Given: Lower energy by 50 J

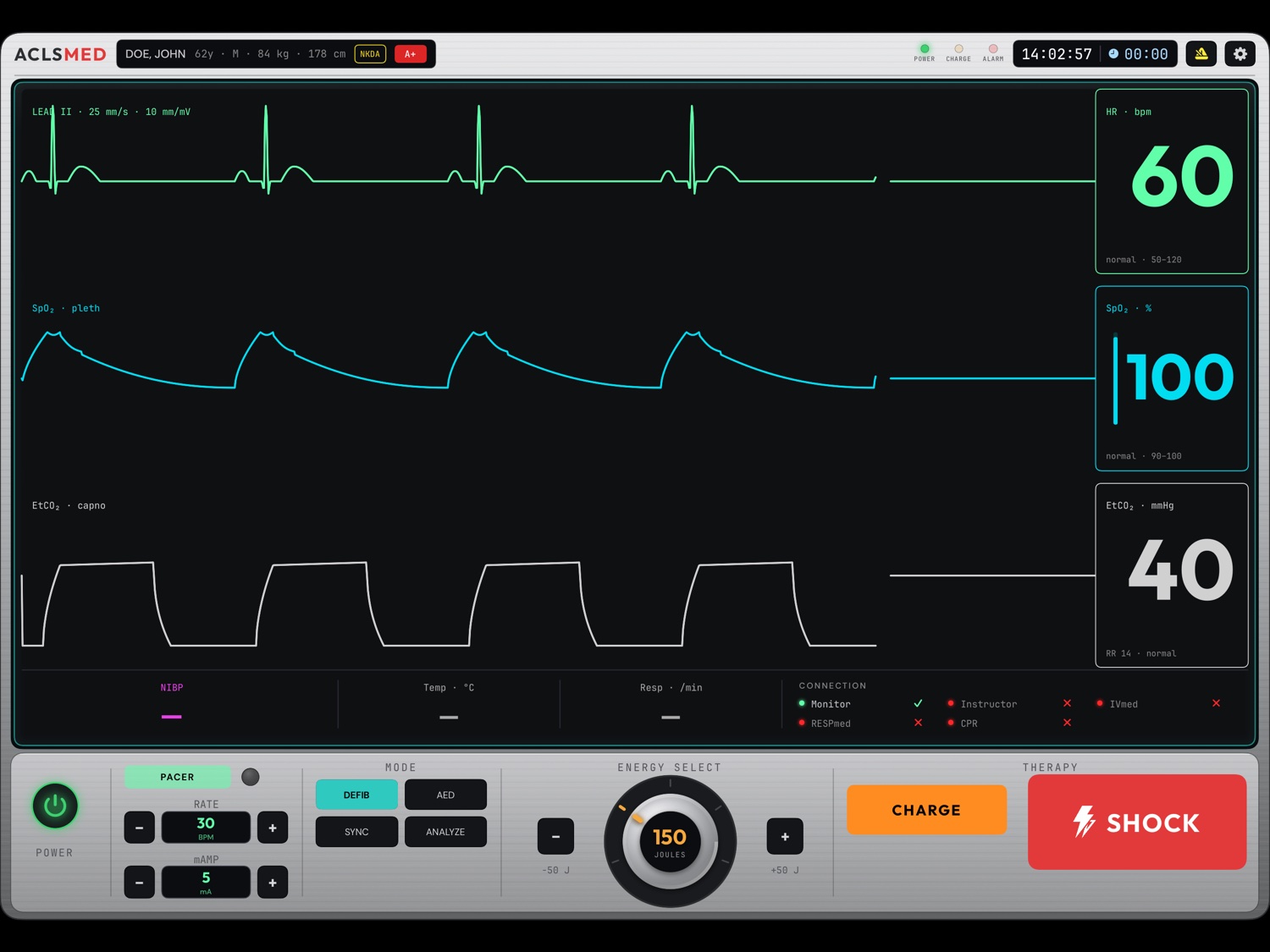Looking at the screenshot, I should (555, 836).
